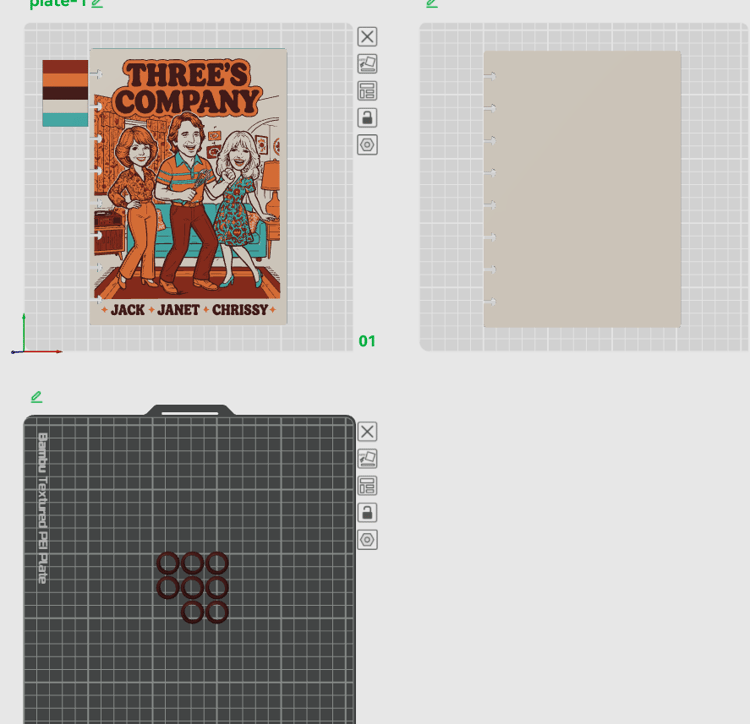Screen dimensions: 750x724
Task: Click the Bambu Textured PEI Plate label
Action: click(43, 508)
